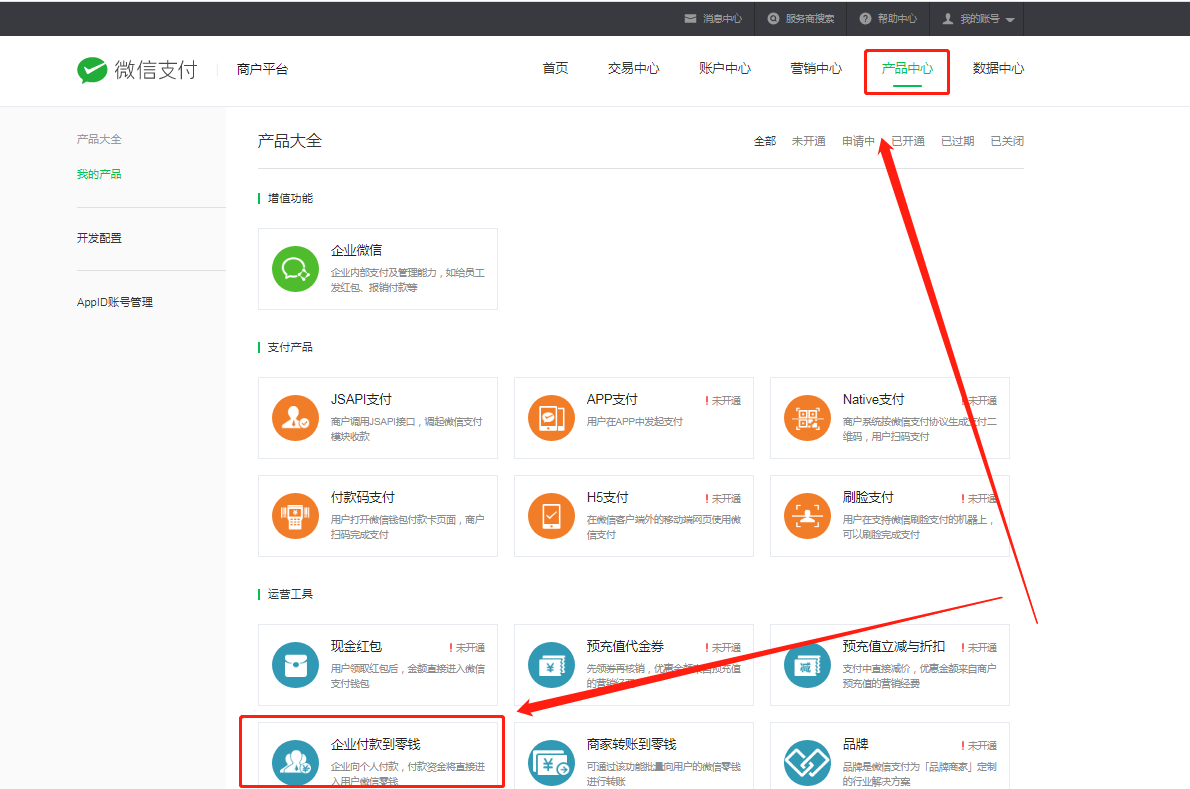Click the 预充值代金券 card title
The height and width of the screenshot is (789, 1190).
point(625,646)
